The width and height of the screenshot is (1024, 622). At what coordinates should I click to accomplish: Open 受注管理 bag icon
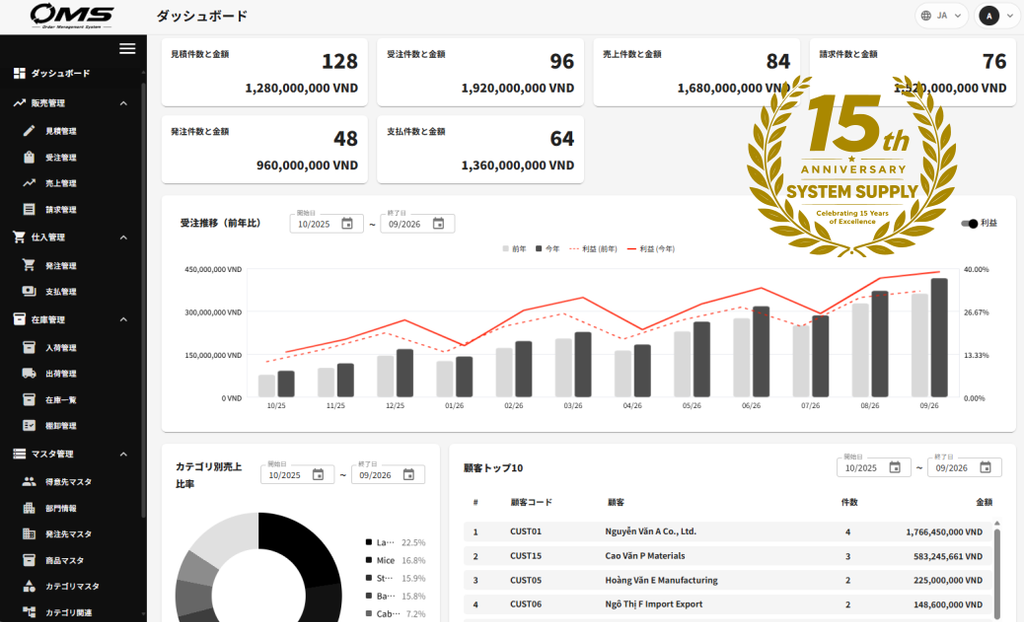coord(29,157)
